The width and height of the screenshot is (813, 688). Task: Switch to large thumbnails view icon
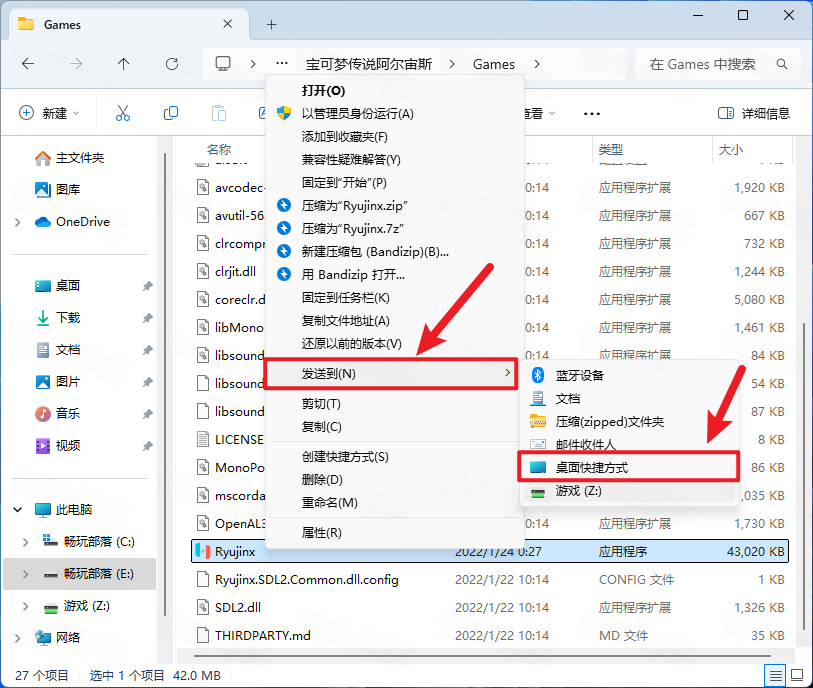(797, 675)
